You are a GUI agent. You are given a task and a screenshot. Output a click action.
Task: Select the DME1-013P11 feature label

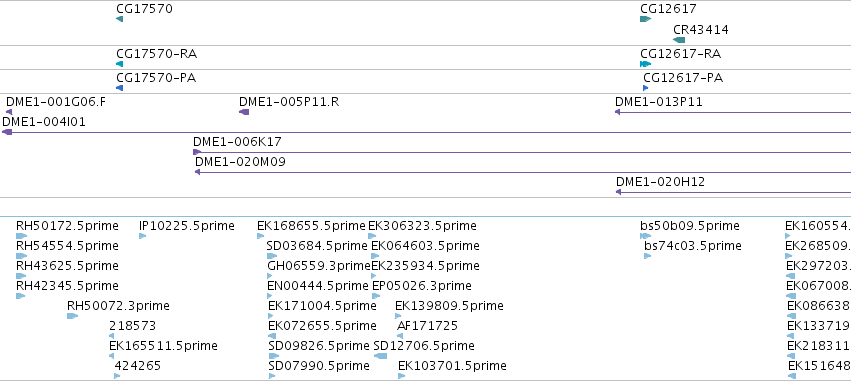tap(659, 101)
